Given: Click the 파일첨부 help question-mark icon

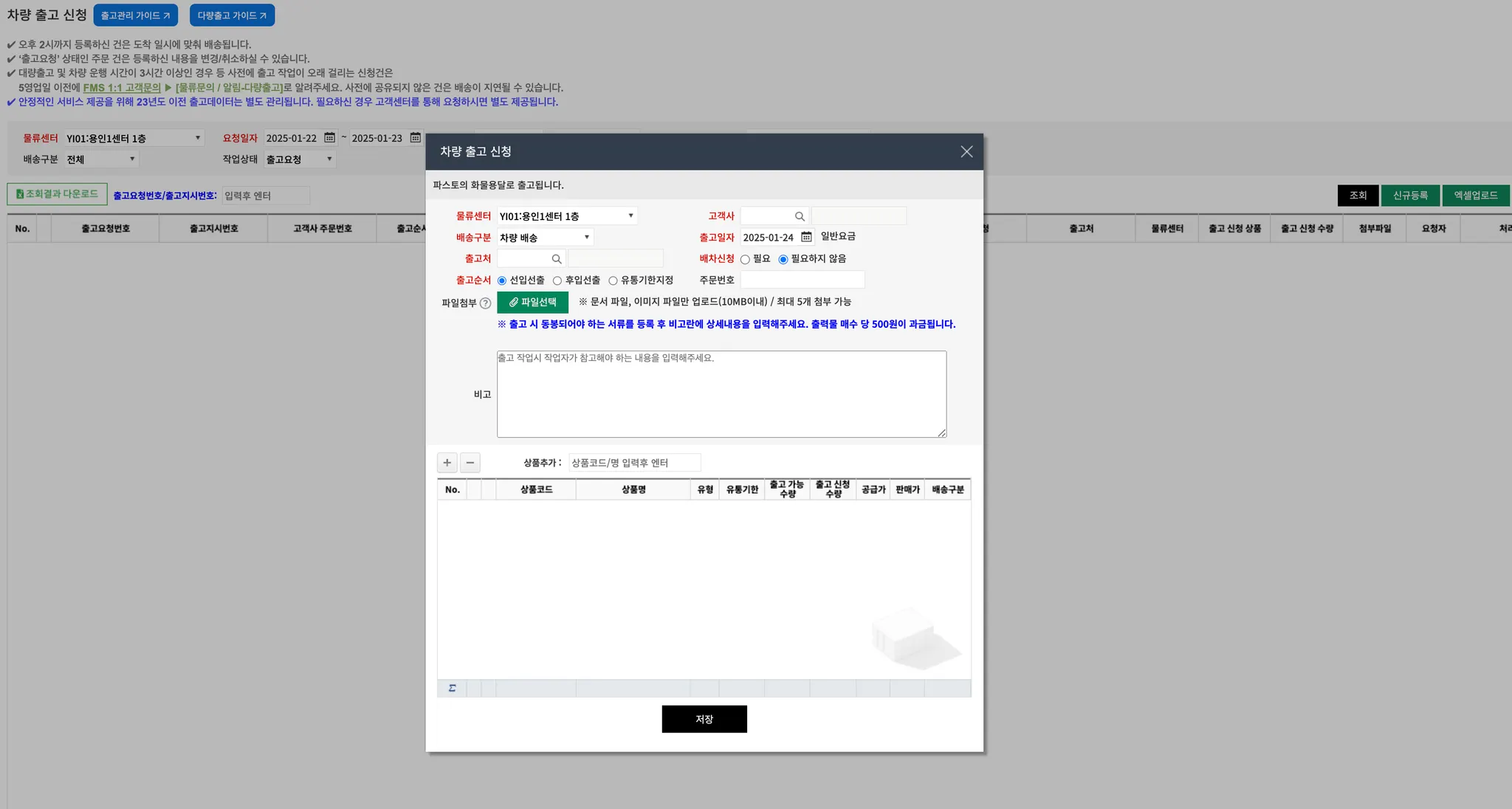Looking at the screenshot, I should click(485, 303).
